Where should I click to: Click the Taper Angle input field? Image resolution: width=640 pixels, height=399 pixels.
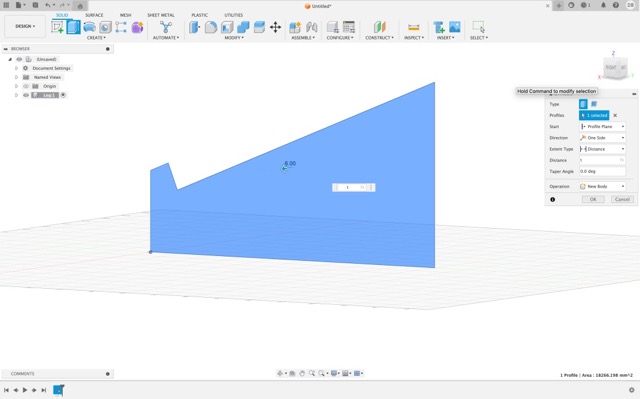(x=602, y=171)
